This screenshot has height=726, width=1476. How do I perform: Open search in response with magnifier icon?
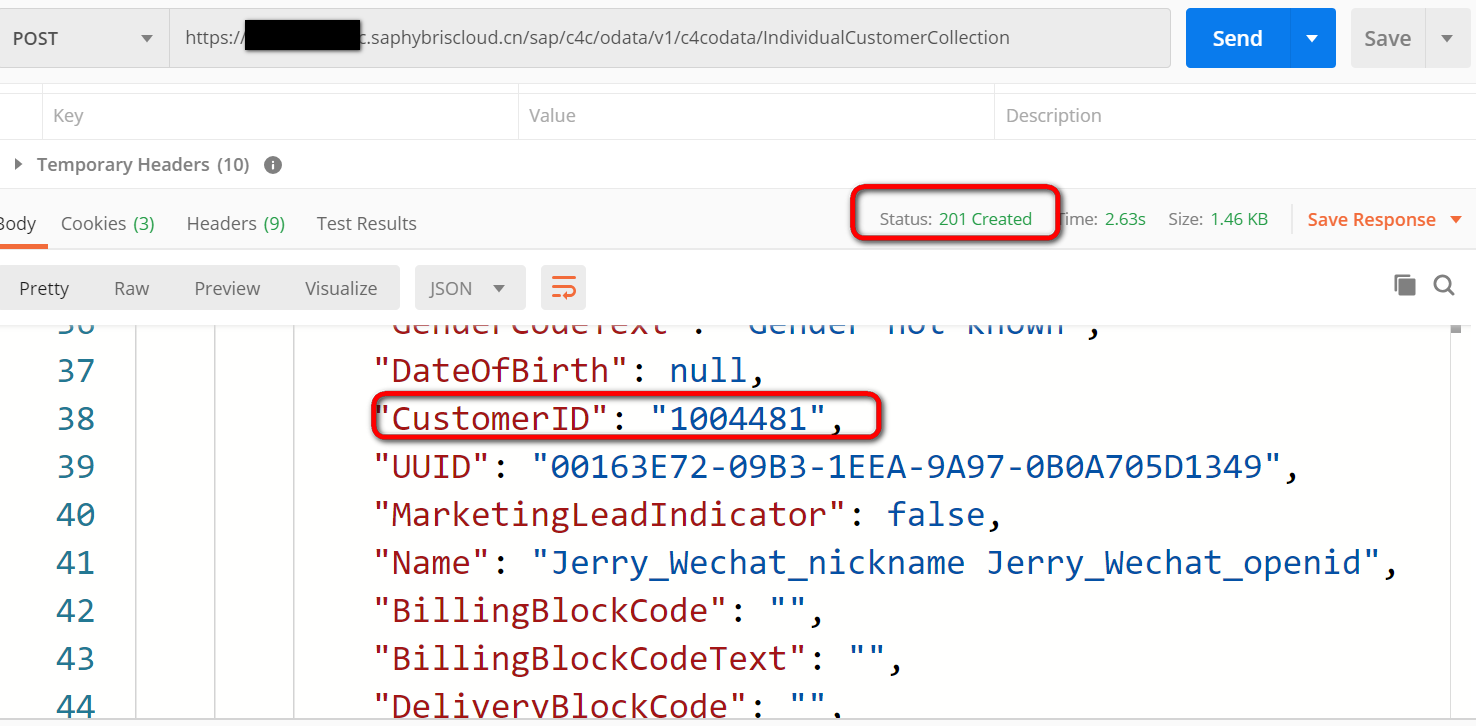coord(1444,286)
